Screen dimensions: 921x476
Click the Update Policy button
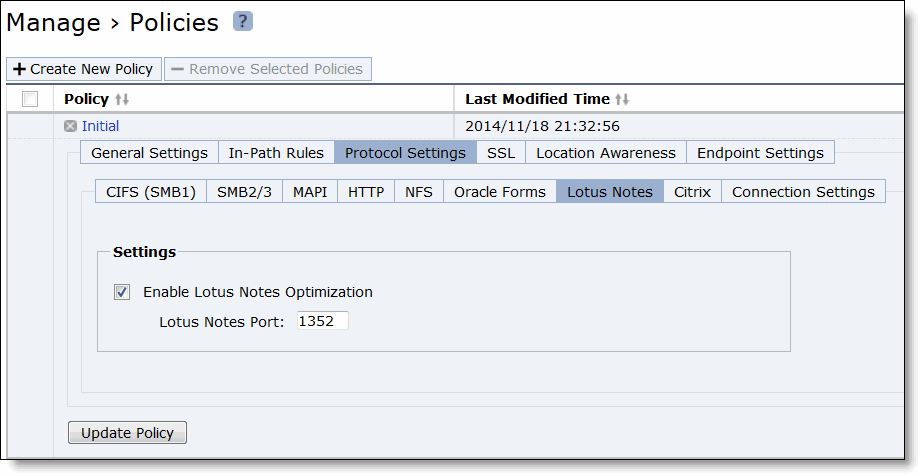(x=127, y=433)
